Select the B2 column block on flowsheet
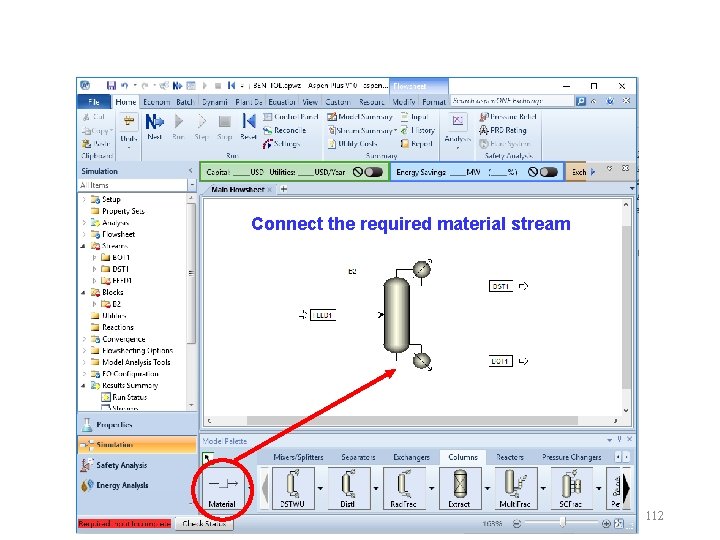The height and width of the screenshot is (540, 720). (397, 315)
